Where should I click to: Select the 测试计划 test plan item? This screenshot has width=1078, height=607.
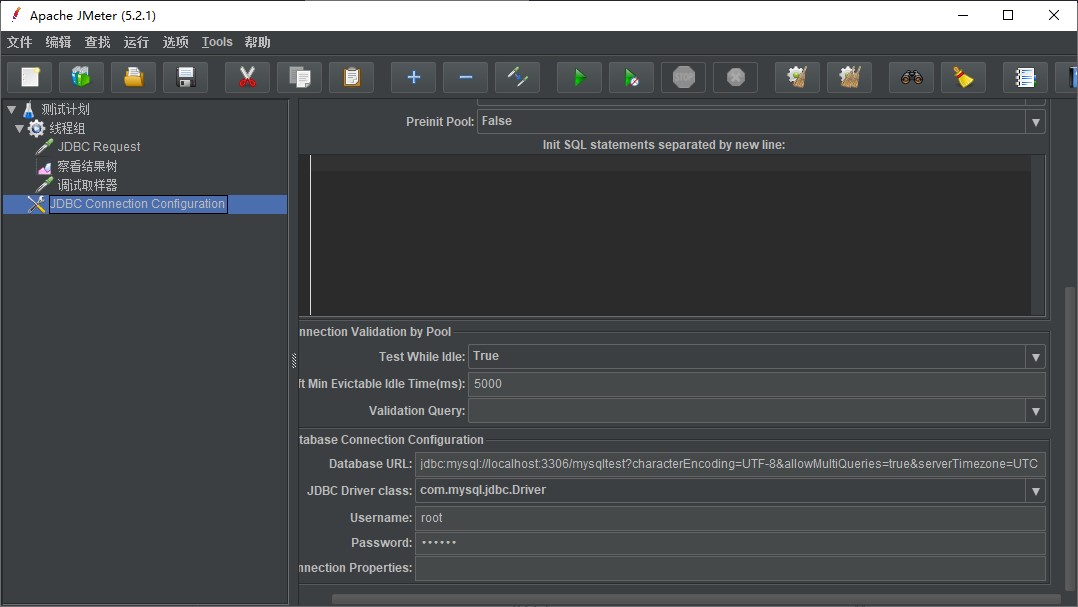[65, 109]
